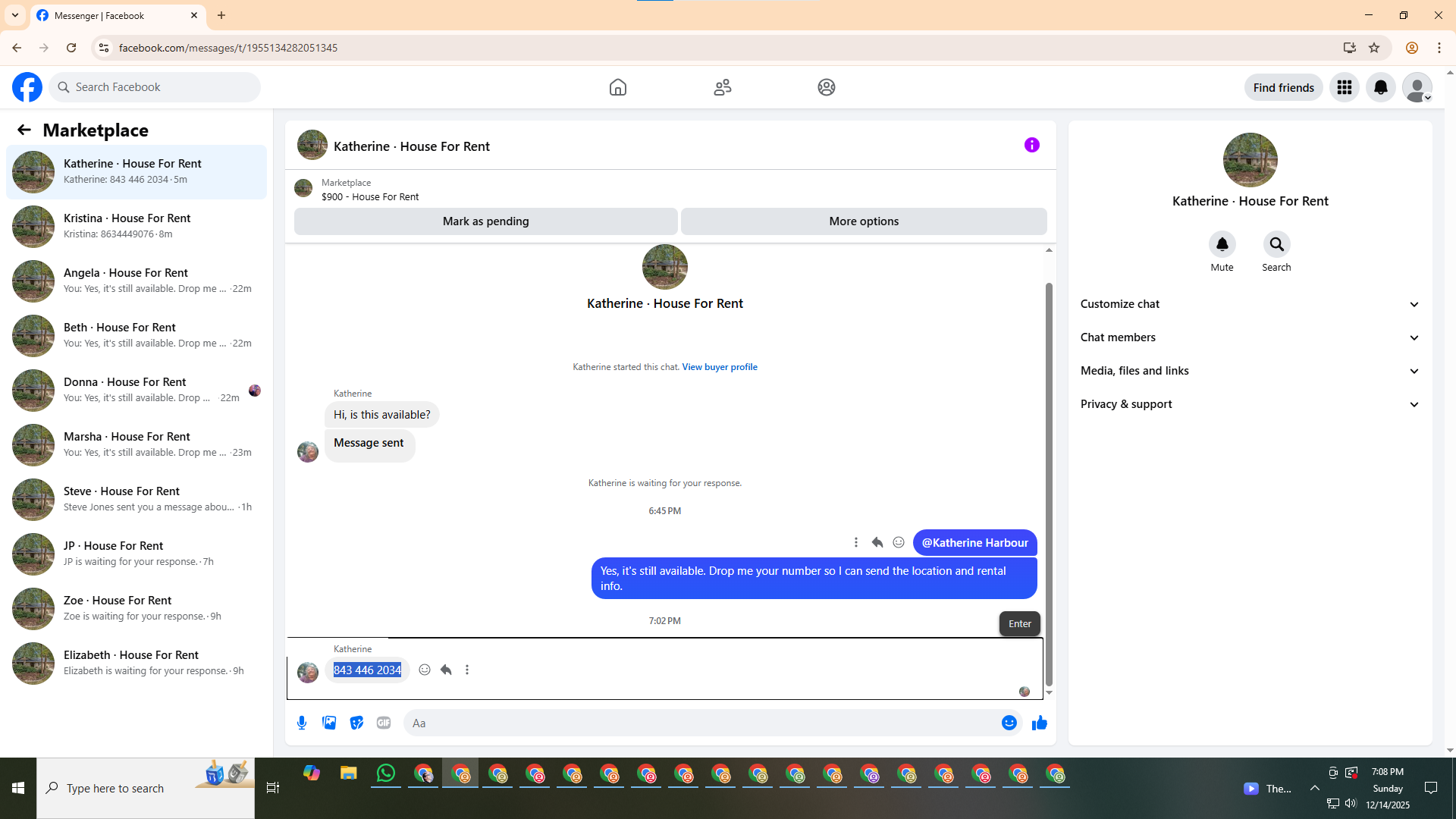This screenshot has width=1456, height=819.
Task: Mark the listing as pending
Action: 485,221
